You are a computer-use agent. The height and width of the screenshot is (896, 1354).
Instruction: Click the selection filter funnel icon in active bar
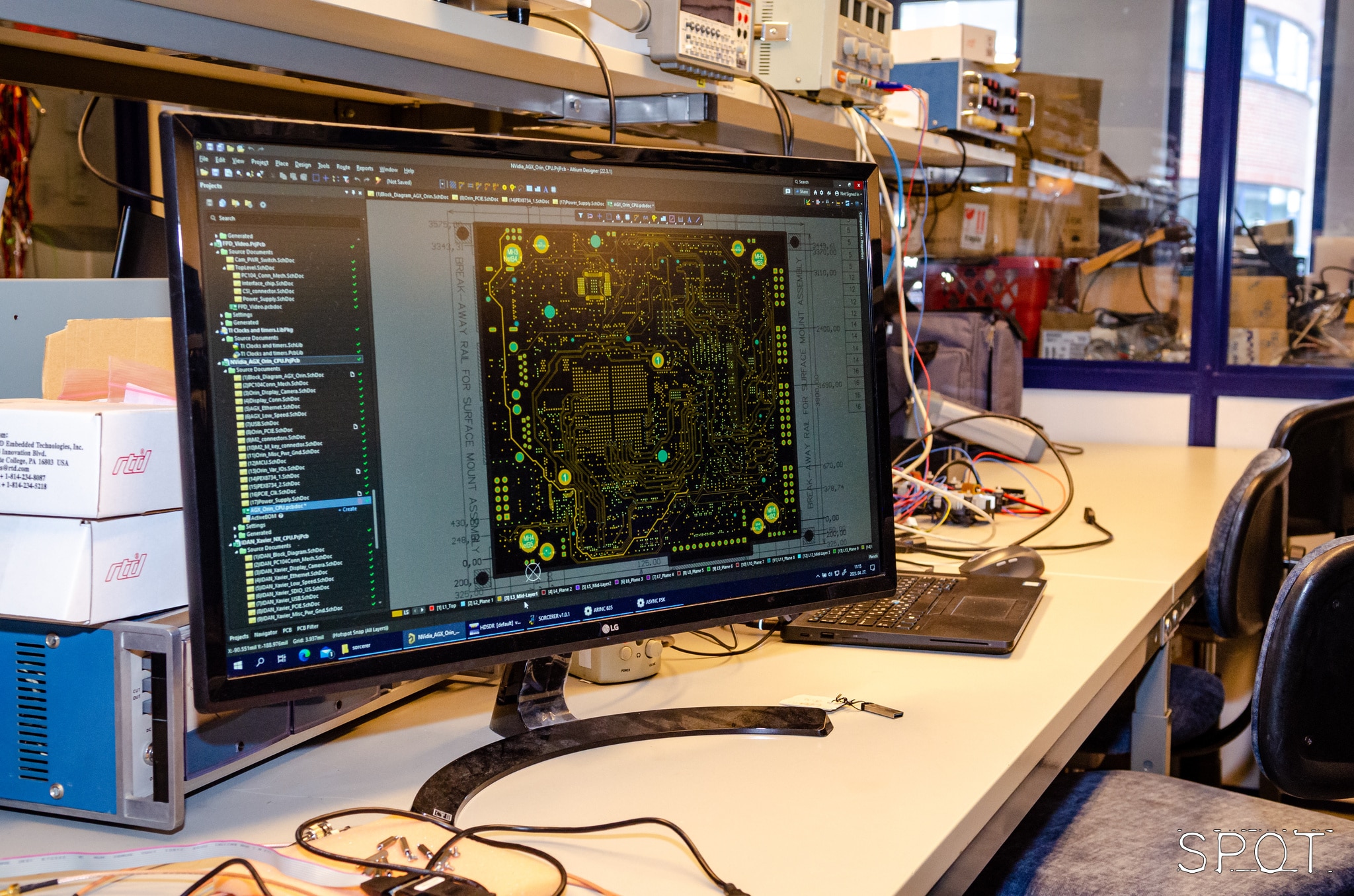(x=580, y=215)
